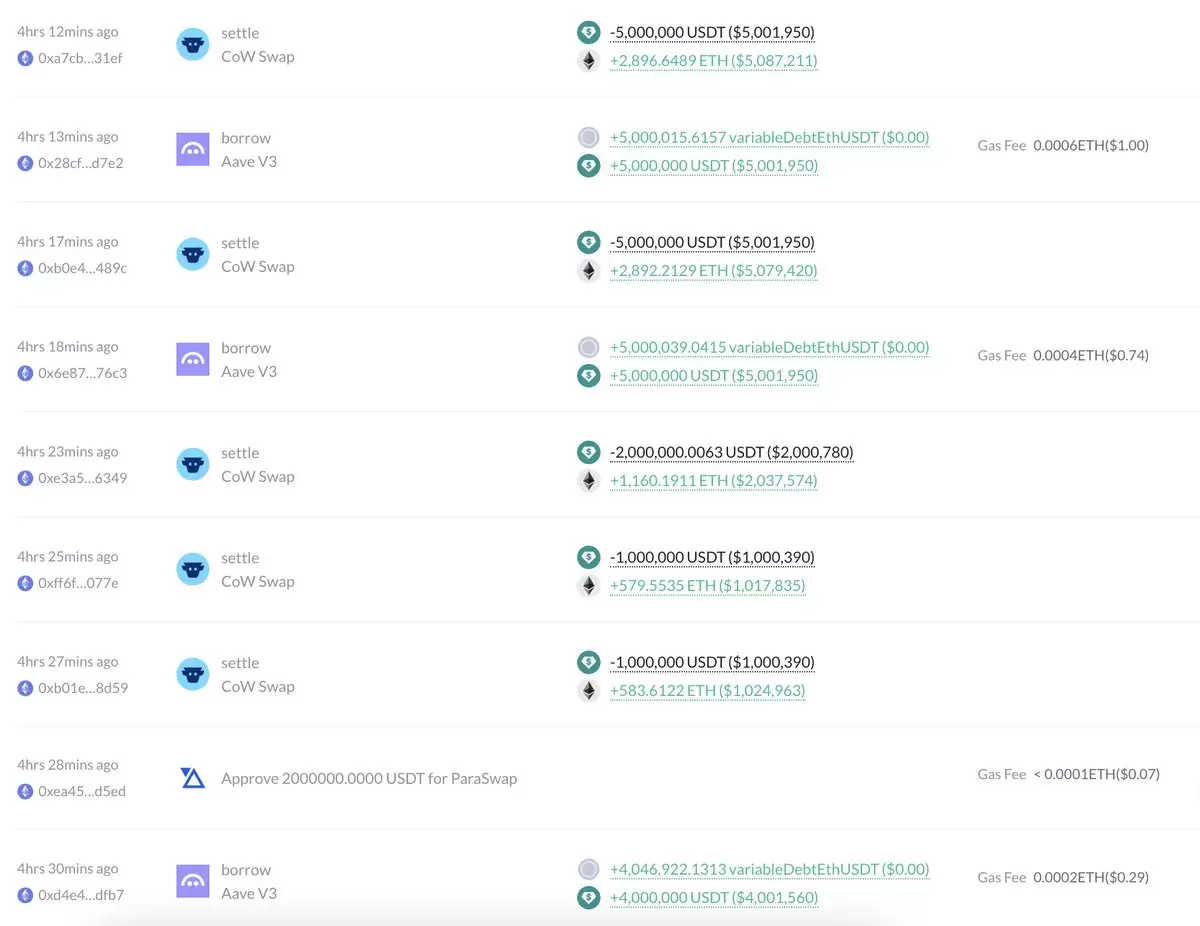Open transaction hash 0x28cf...d7e2
This screenshot has height=926, width=1200.
[x=80, y=163]
